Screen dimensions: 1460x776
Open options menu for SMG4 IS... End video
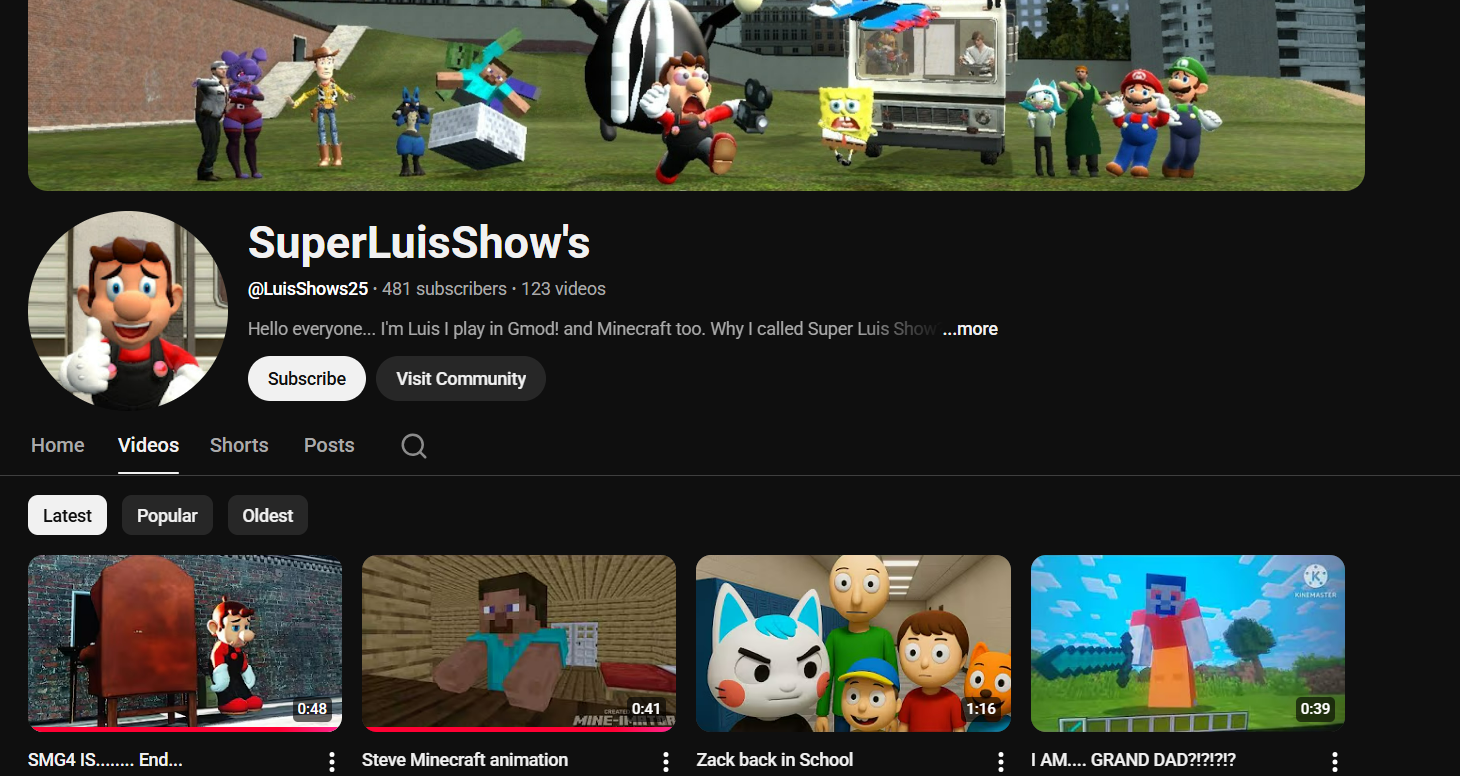coord(332,762)
